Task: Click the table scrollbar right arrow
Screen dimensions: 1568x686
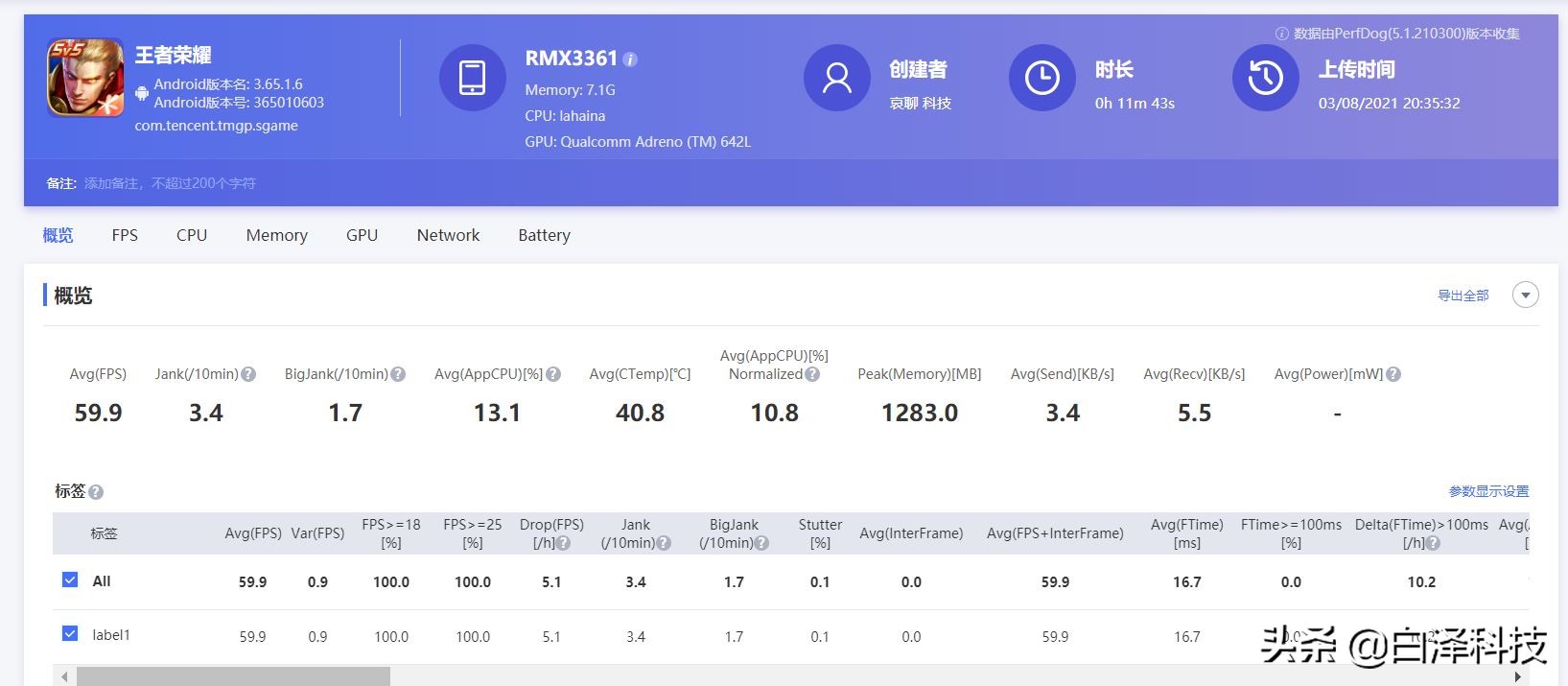Action: tap(1517, 676)
